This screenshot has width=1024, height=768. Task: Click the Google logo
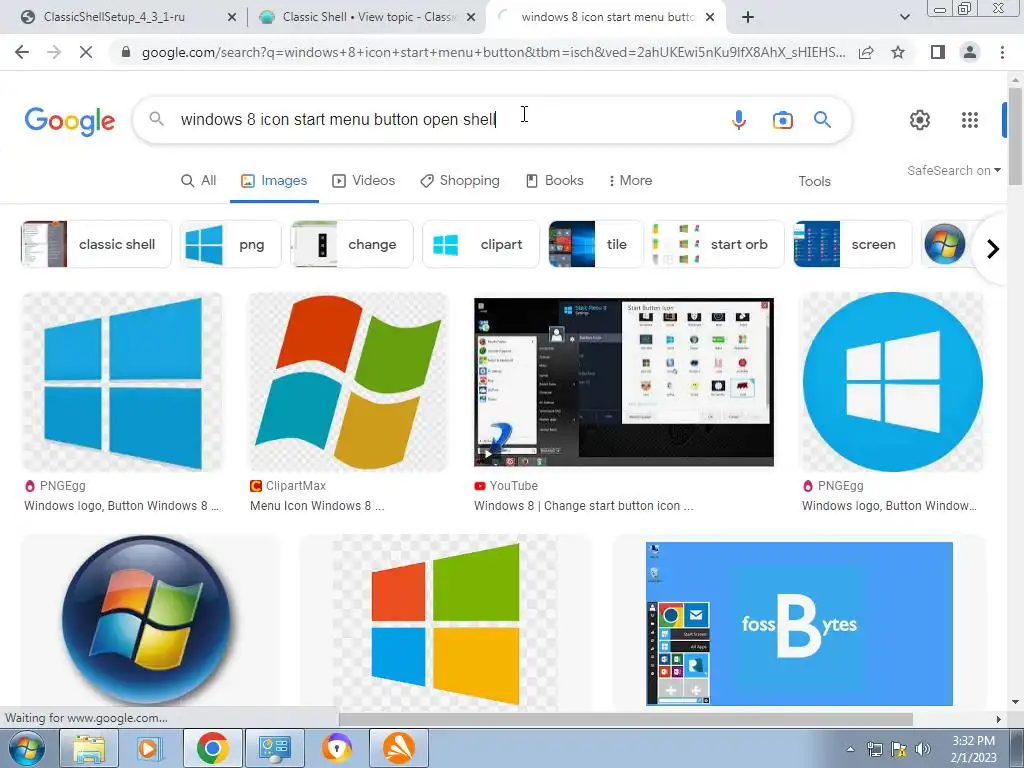coord(70,121)
